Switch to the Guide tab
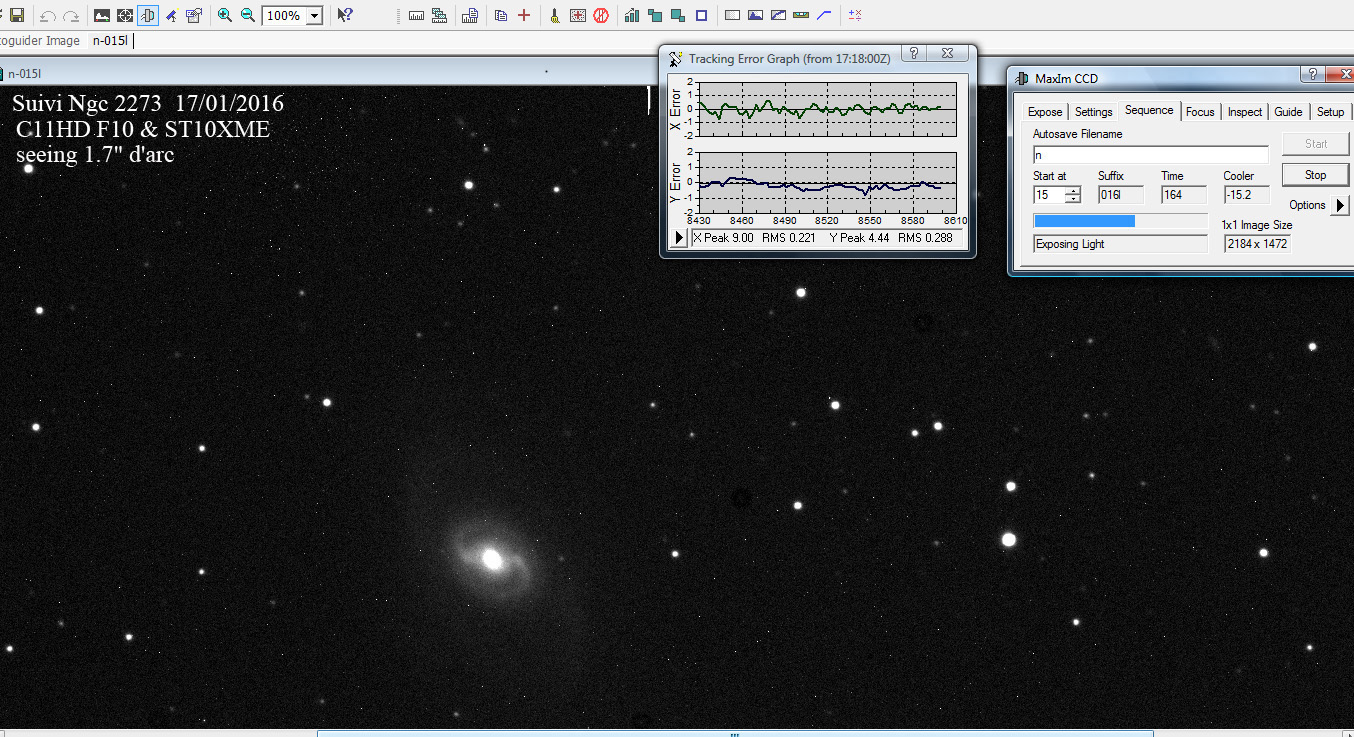This screenshot has width=1354, height=737. [1288, 112]
